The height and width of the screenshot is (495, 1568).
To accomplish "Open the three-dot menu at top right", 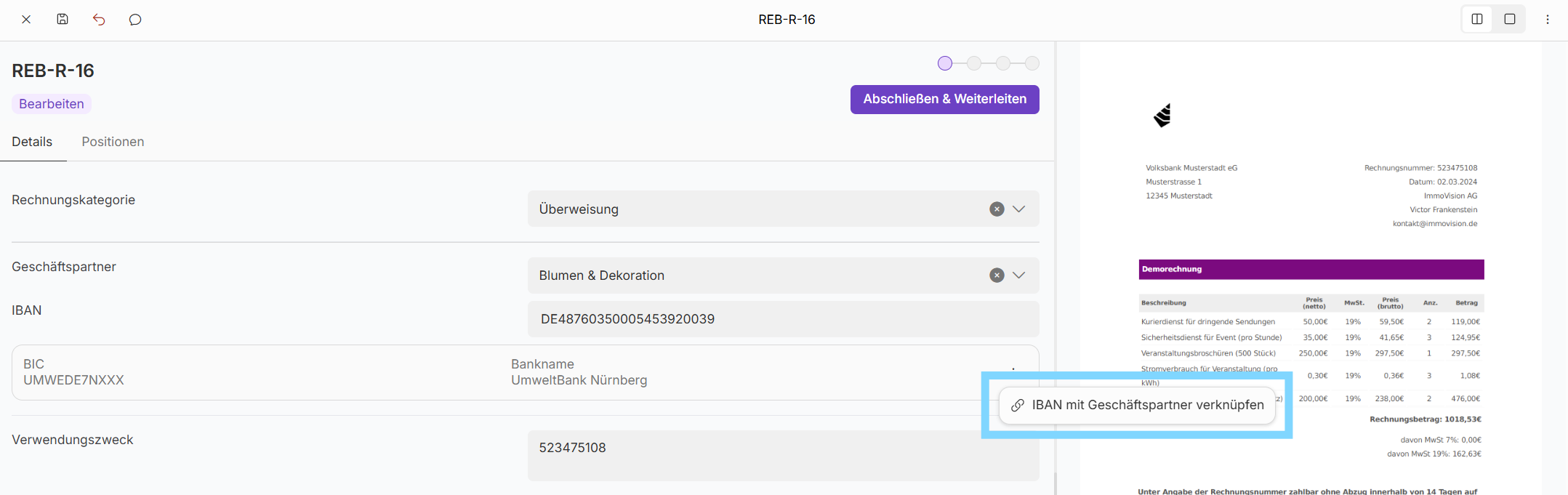I will [1548, 20].
